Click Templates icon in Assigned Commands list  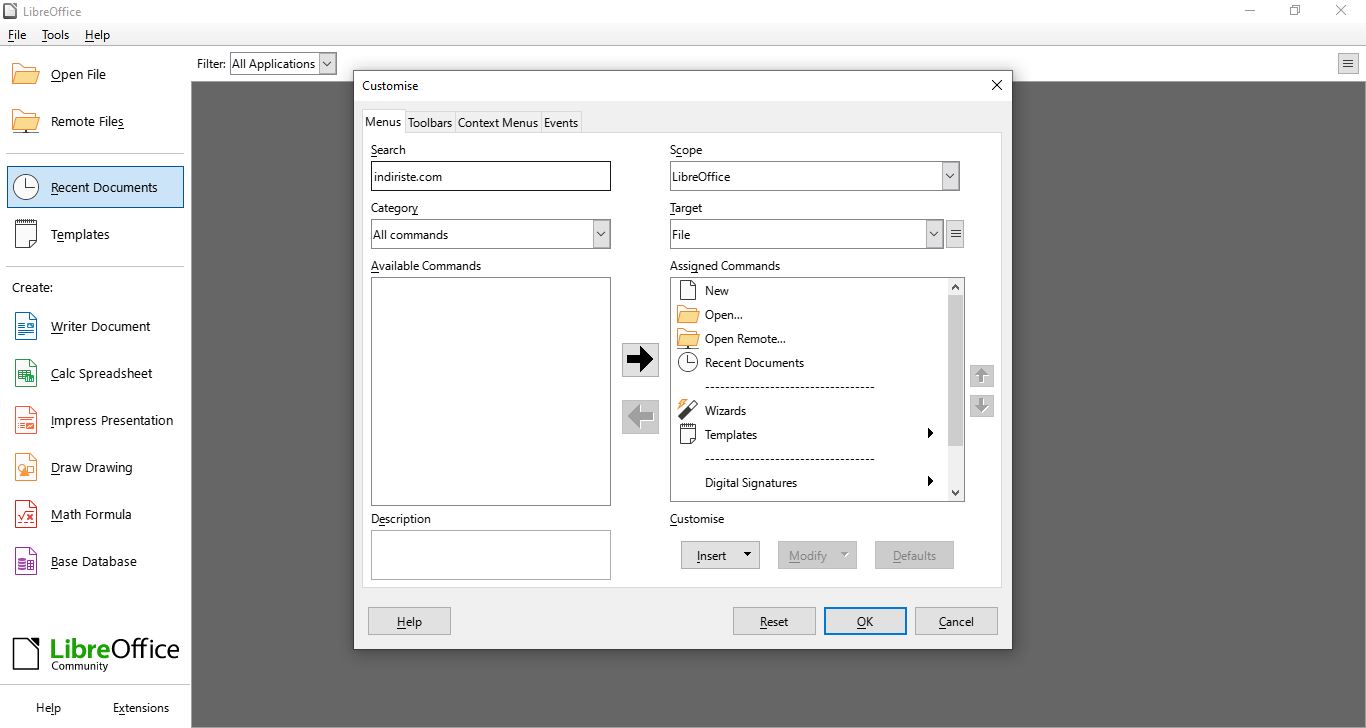pyautogui.click(x=687, y=434)
